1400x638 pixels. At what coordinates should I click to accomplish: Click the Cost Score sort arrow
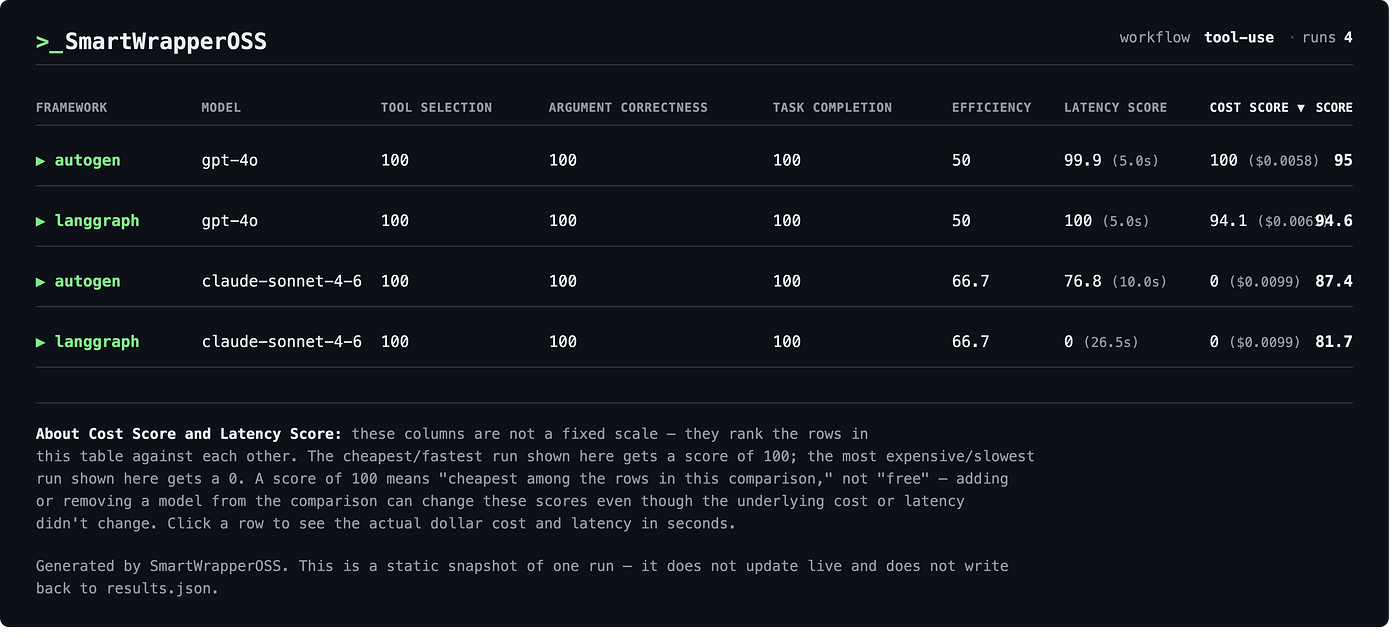1301,108
